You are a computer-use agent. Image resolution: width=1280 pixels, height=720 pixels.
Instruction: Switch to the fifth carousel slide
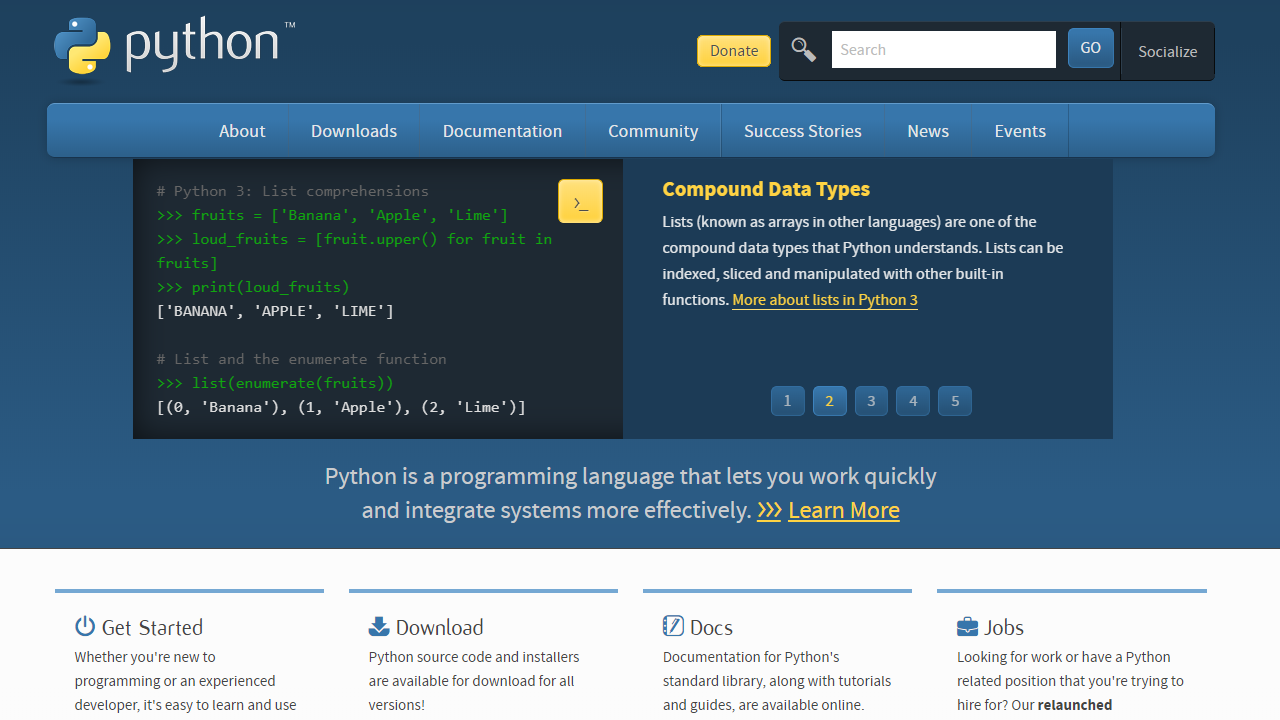[x=954, y=400]
